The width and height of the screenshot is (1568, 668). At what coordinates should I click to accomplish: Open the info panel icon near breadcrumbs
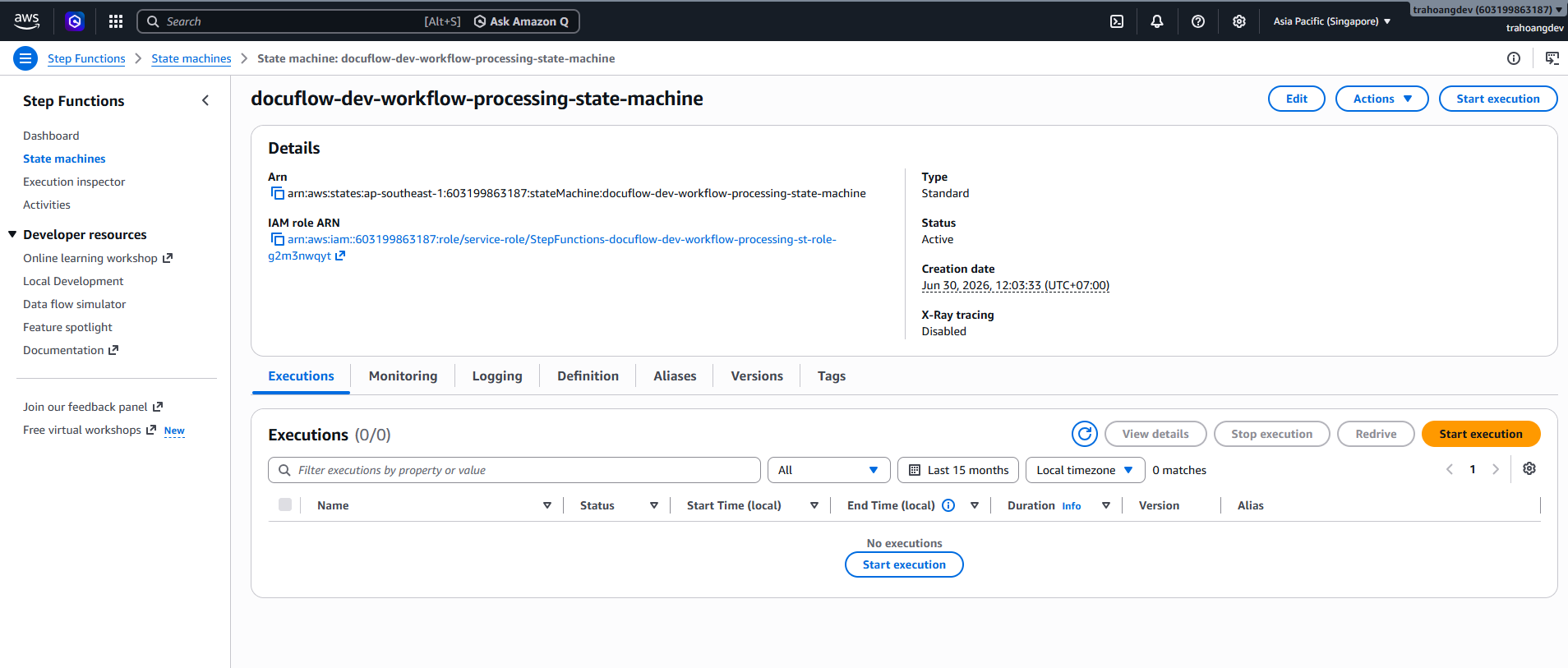click(x=1514, y=58)
